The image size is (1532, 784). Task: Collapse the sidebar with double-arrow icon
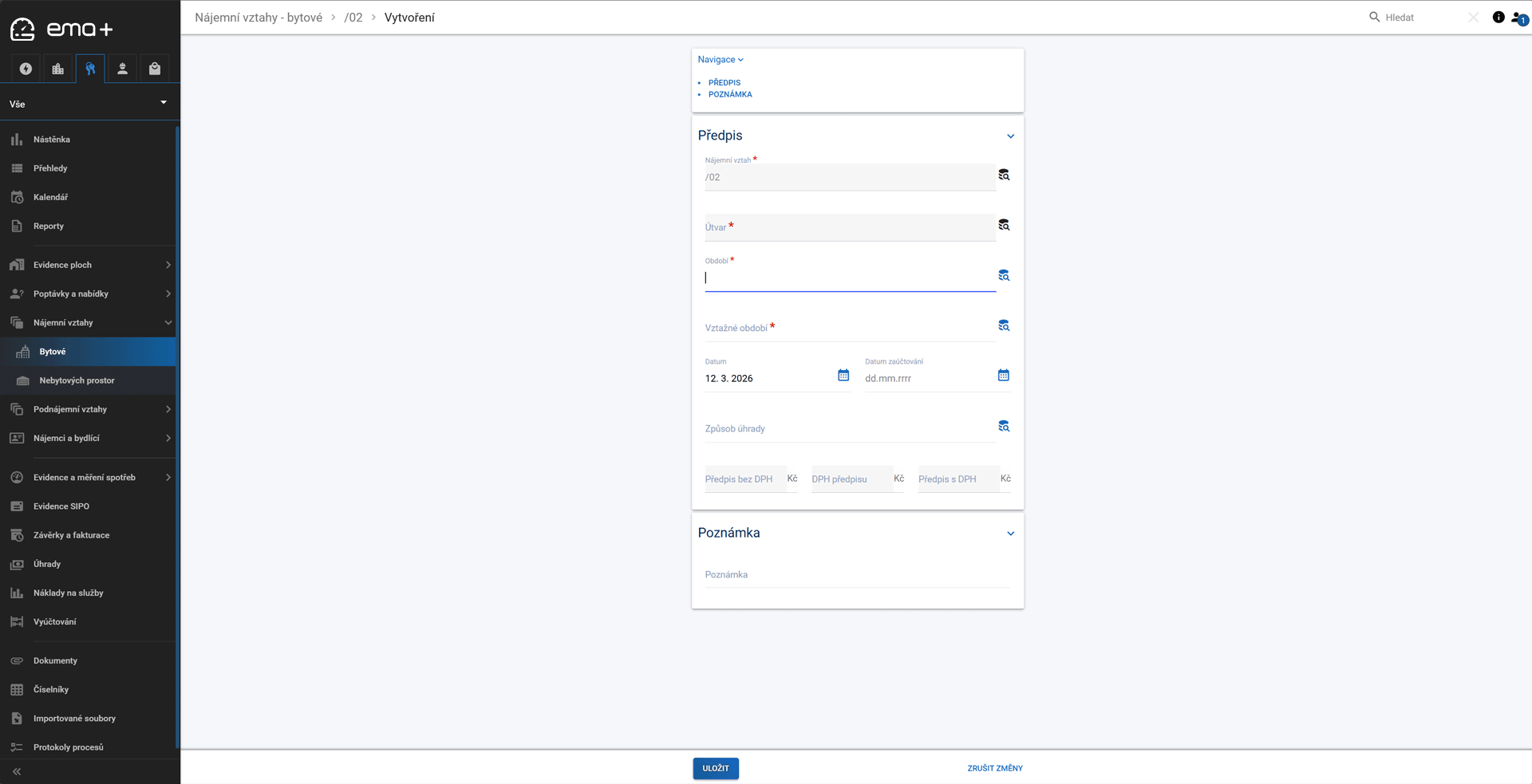17,771
